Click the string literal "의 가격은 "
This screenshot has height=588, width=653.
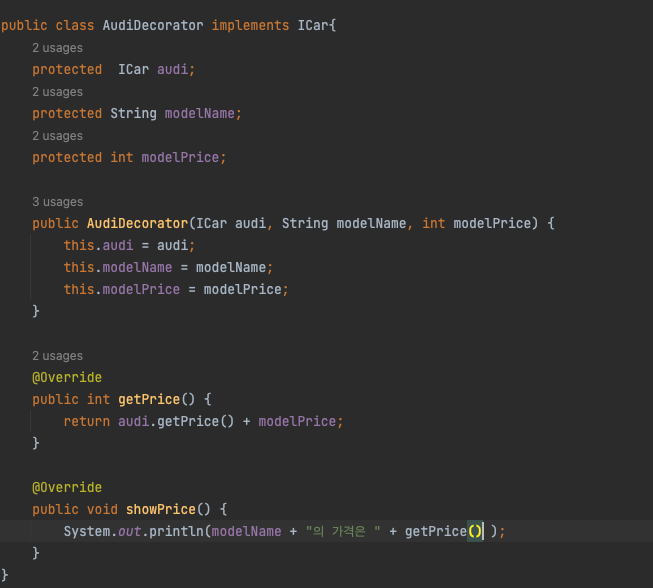(x=343, y=531)
